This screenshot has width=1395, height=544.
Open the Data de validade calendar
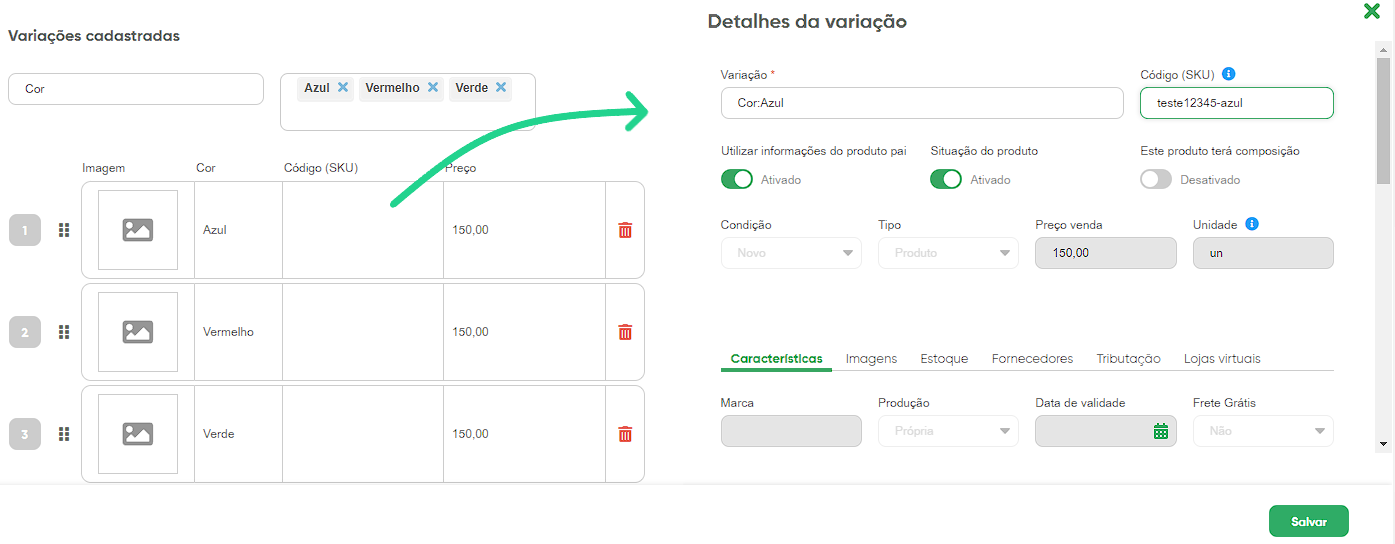1160,431
